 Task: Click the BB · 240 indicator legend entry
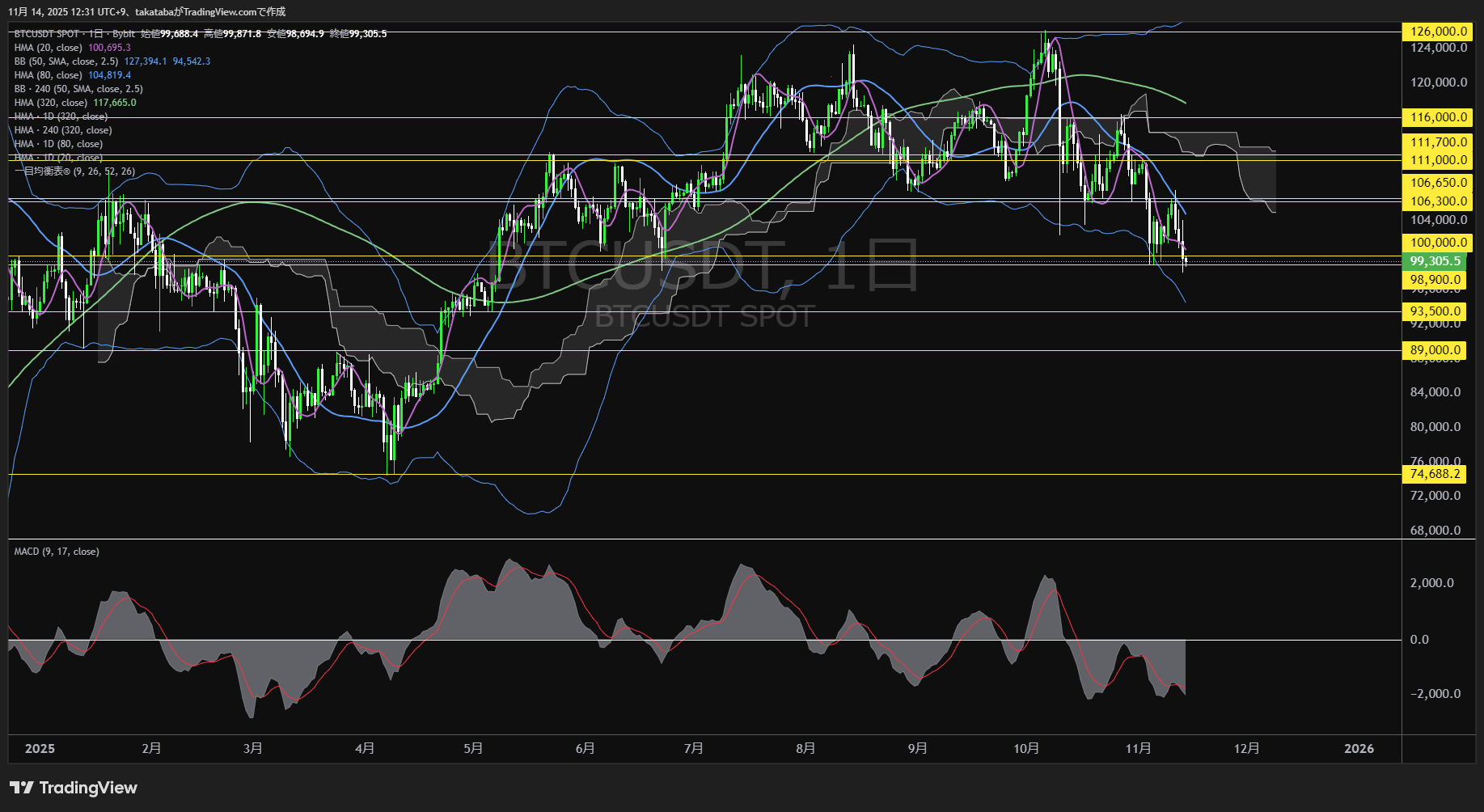point(78,89)
